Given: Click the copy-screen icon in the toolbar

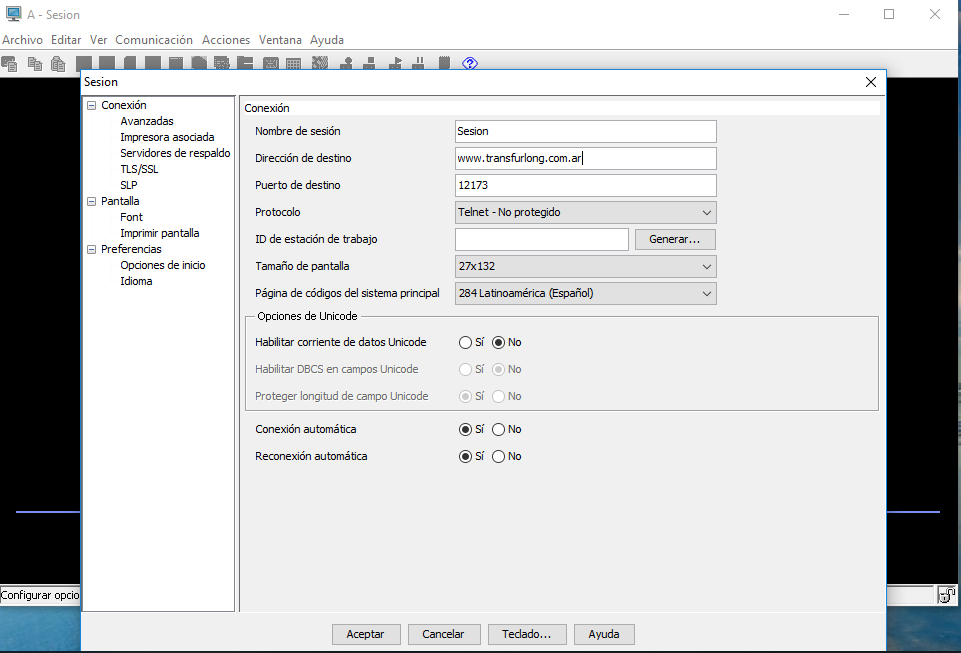Looking at the screenshot, I should pyautogui.click(x=9, y=63).
